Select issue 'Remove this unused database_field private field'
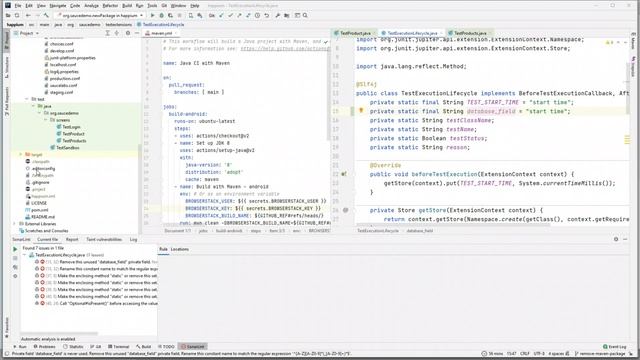Screen dimensions: 640x360 coord(97,262)
